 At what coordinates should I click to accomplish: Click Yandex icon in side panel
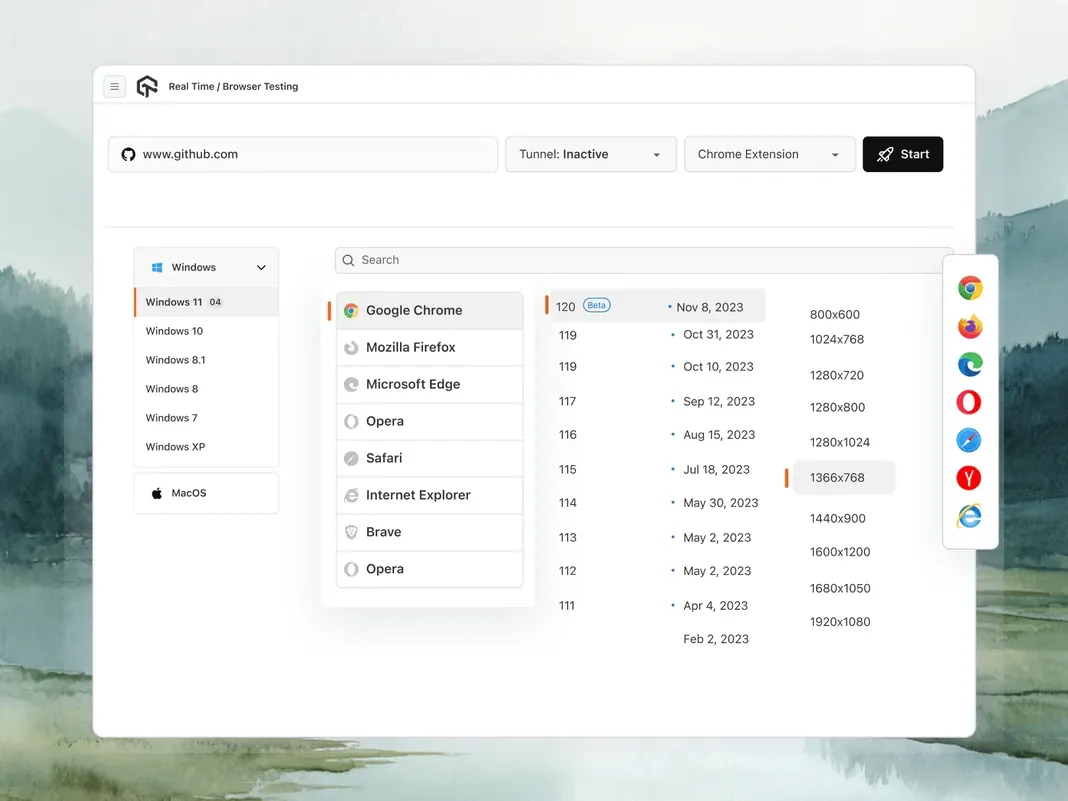969,478
